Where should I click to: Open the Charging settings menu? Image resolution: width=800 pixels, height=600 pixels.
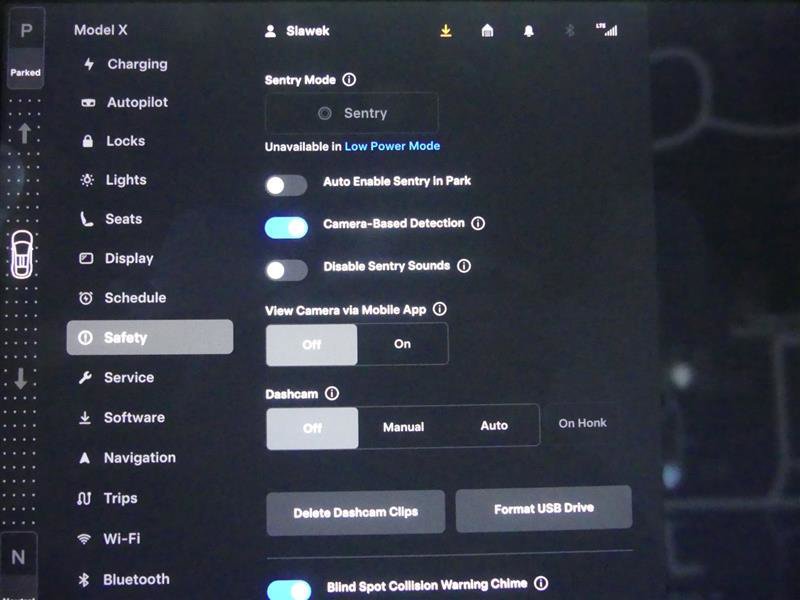137,64
